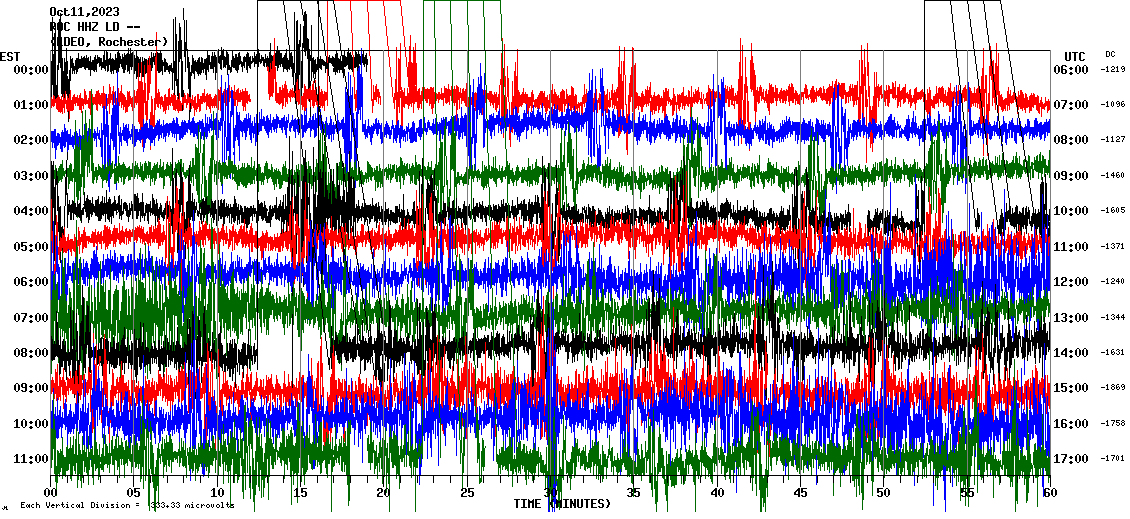Select the DC value -1219
This screenshot has height=519, width=1130.
point(1113,69)
